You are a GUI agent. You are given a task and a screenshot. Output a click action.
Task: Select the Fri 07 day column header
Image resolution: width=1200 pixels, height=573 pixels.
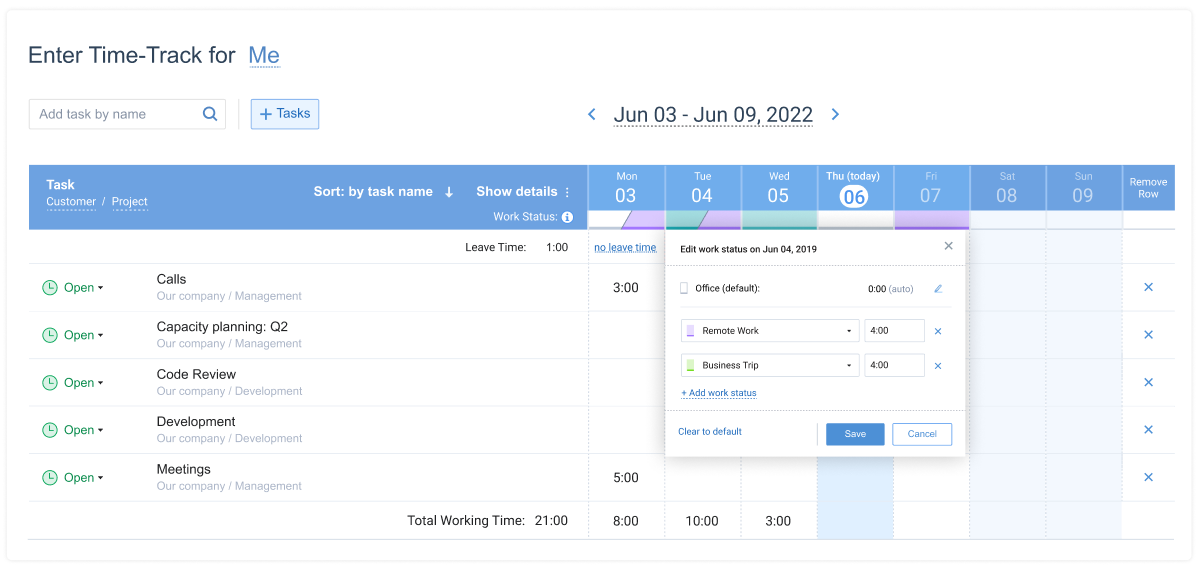click(x=931, y=188)
